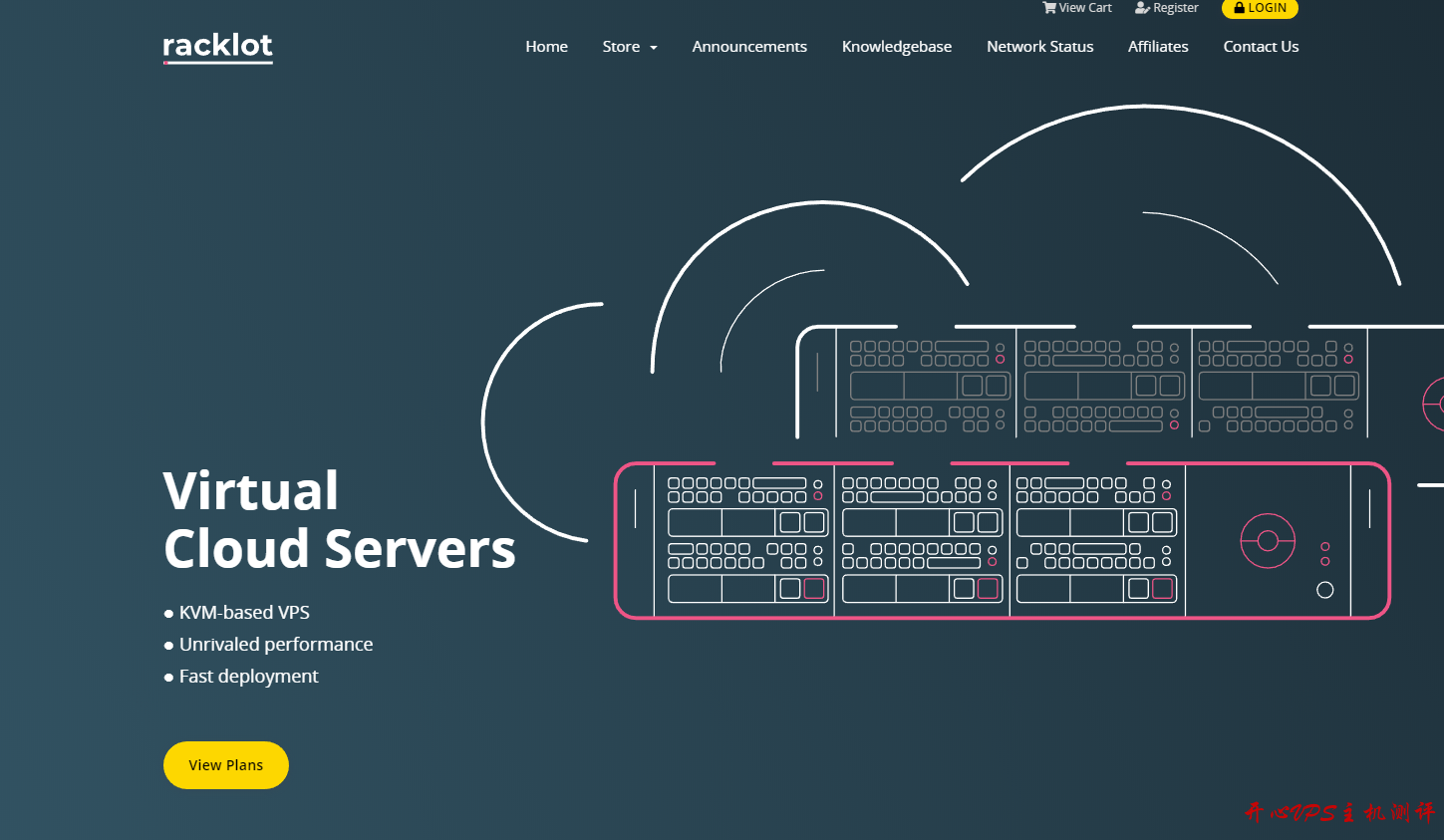
Task: Open the Announcements menu item
Action: tap(749, 47)
